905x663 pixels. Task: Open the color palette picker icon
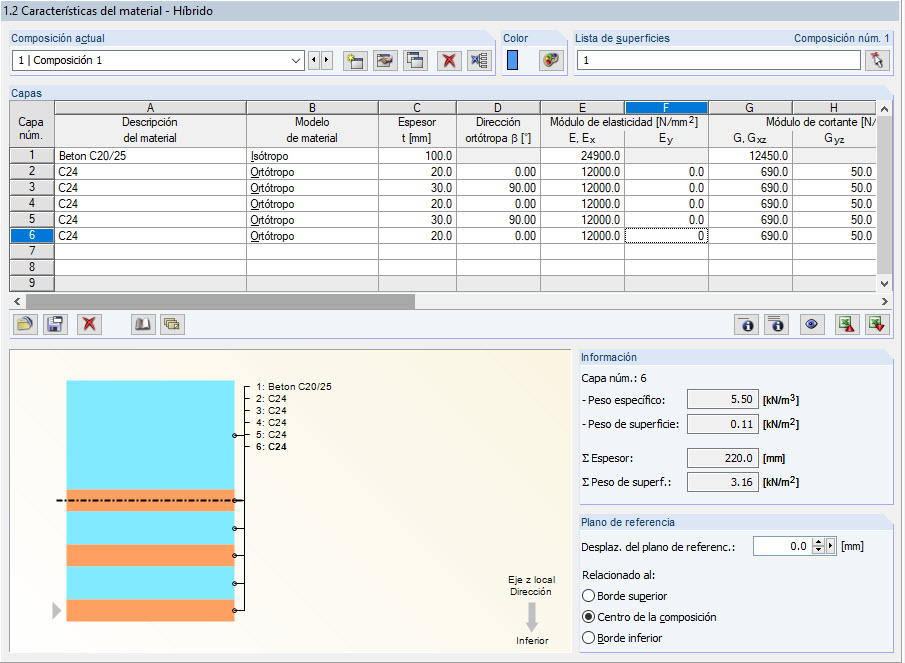(x=551, y=60)
